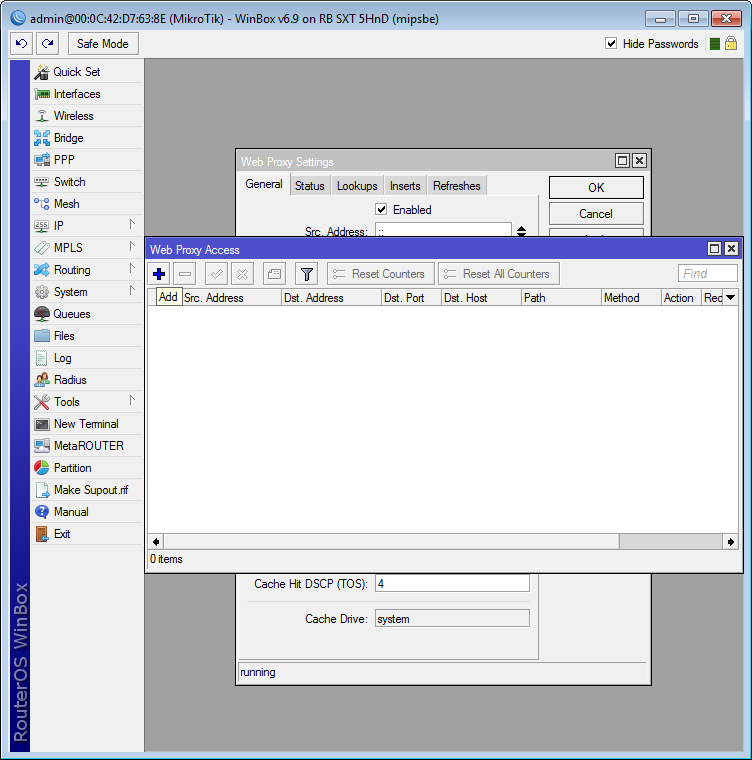Viewport: 752px width, 760px height.
Task: Click the Find search field
Action: tap(707, 273)
